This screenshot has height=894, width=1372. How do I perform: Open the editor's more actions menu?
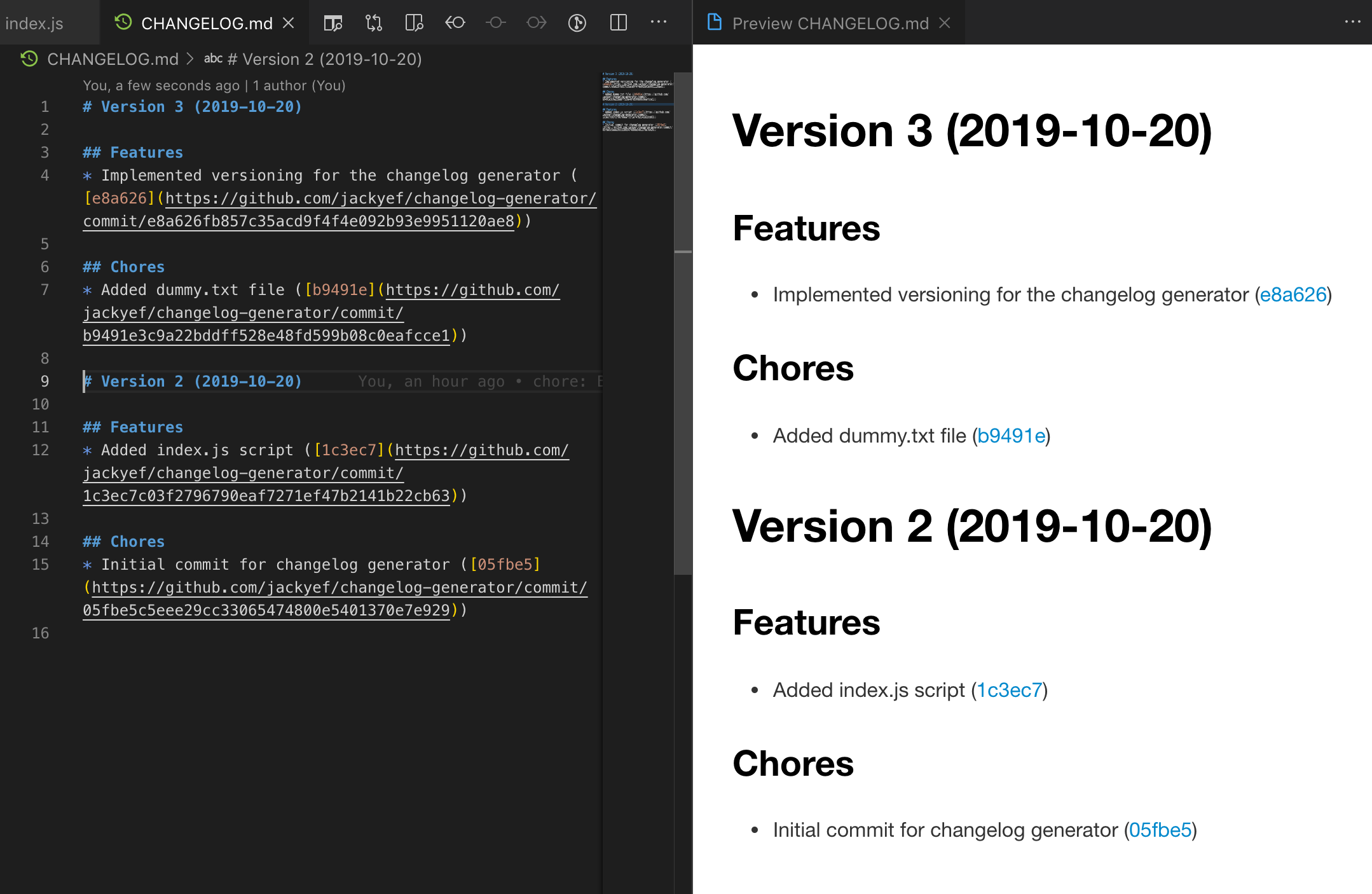[659, 22]
